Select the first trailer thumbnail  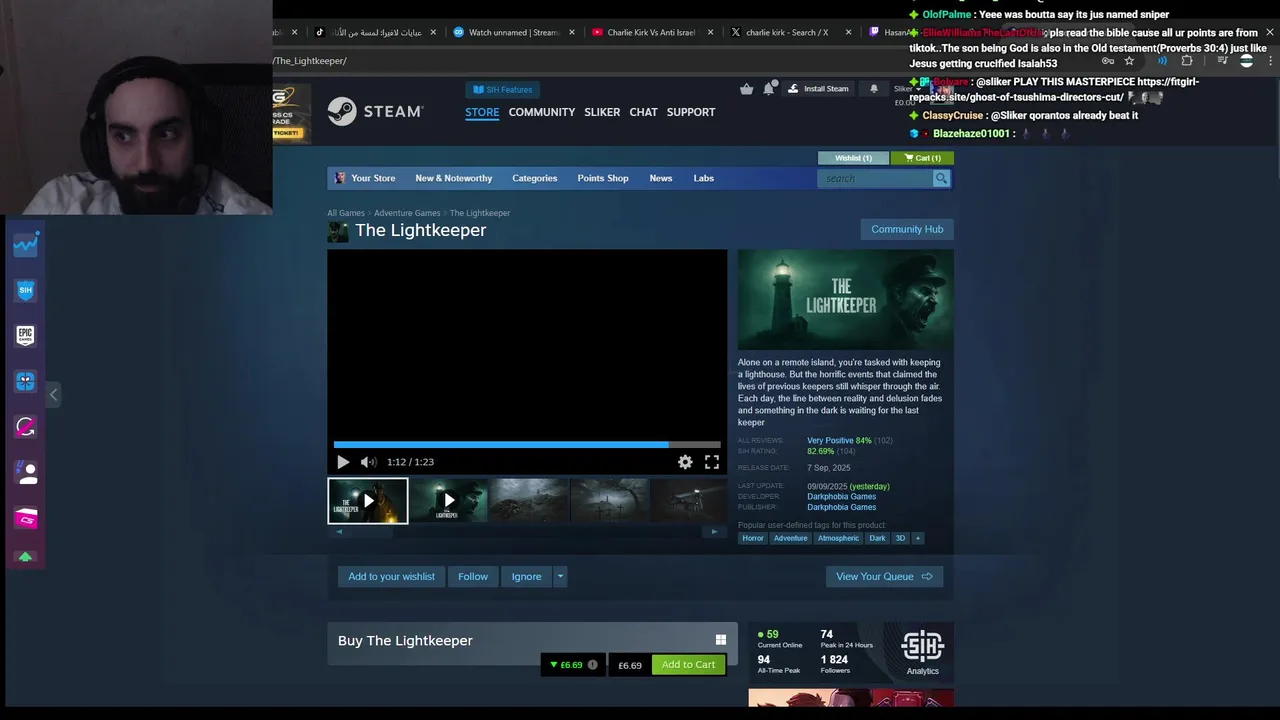(368, 501)
